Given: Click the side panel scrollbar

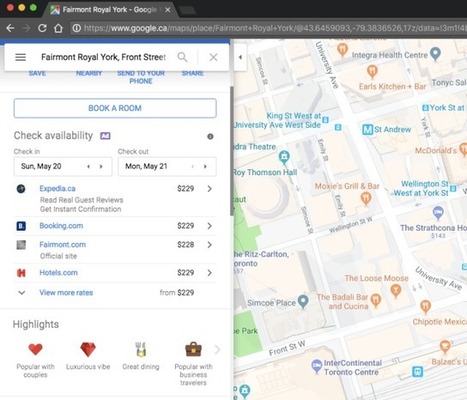Looking at the screenshot, I should tap(232, 151).
